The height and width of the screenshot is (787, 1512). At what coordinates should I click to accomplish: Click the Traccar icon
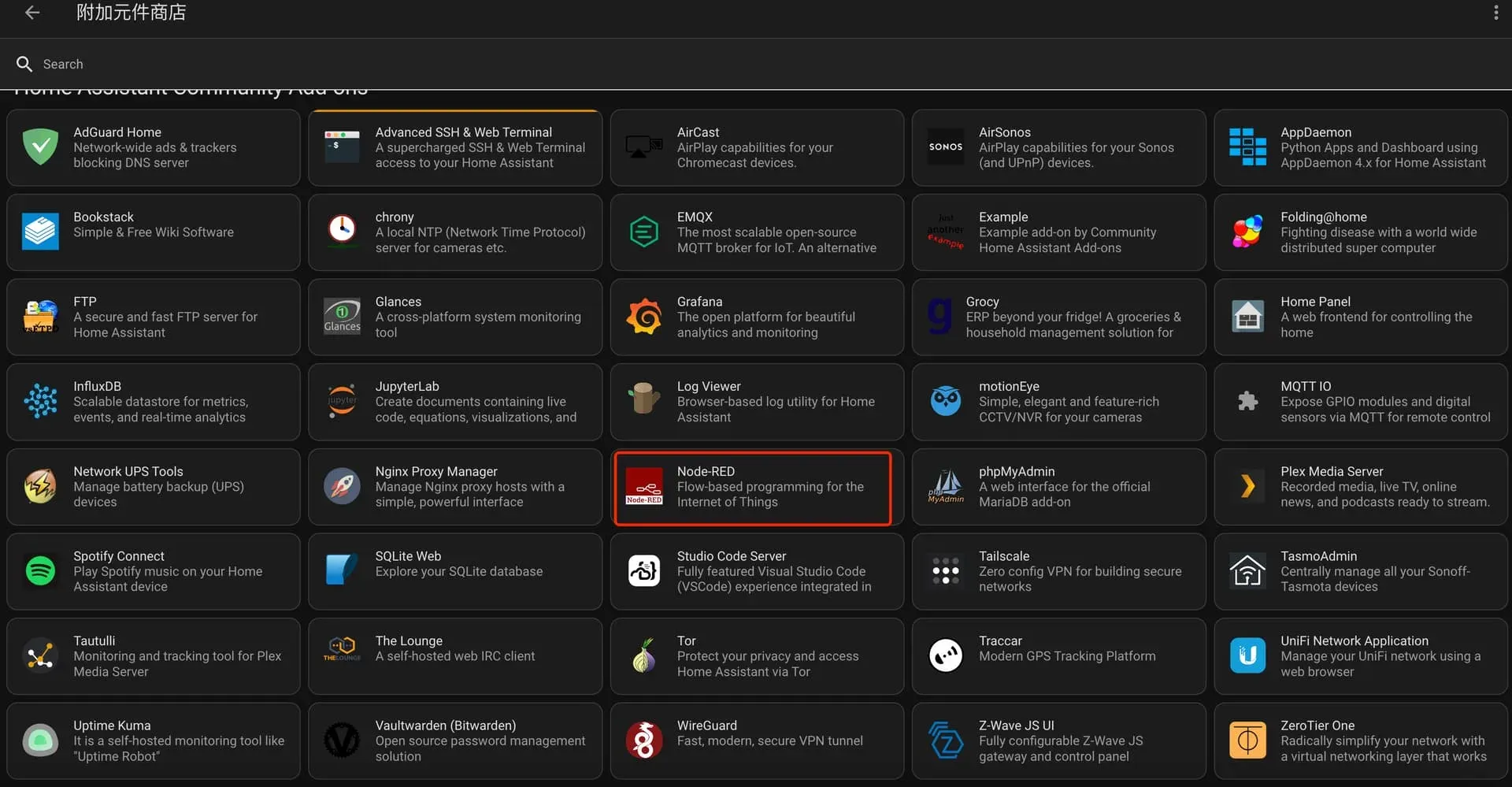946,655
